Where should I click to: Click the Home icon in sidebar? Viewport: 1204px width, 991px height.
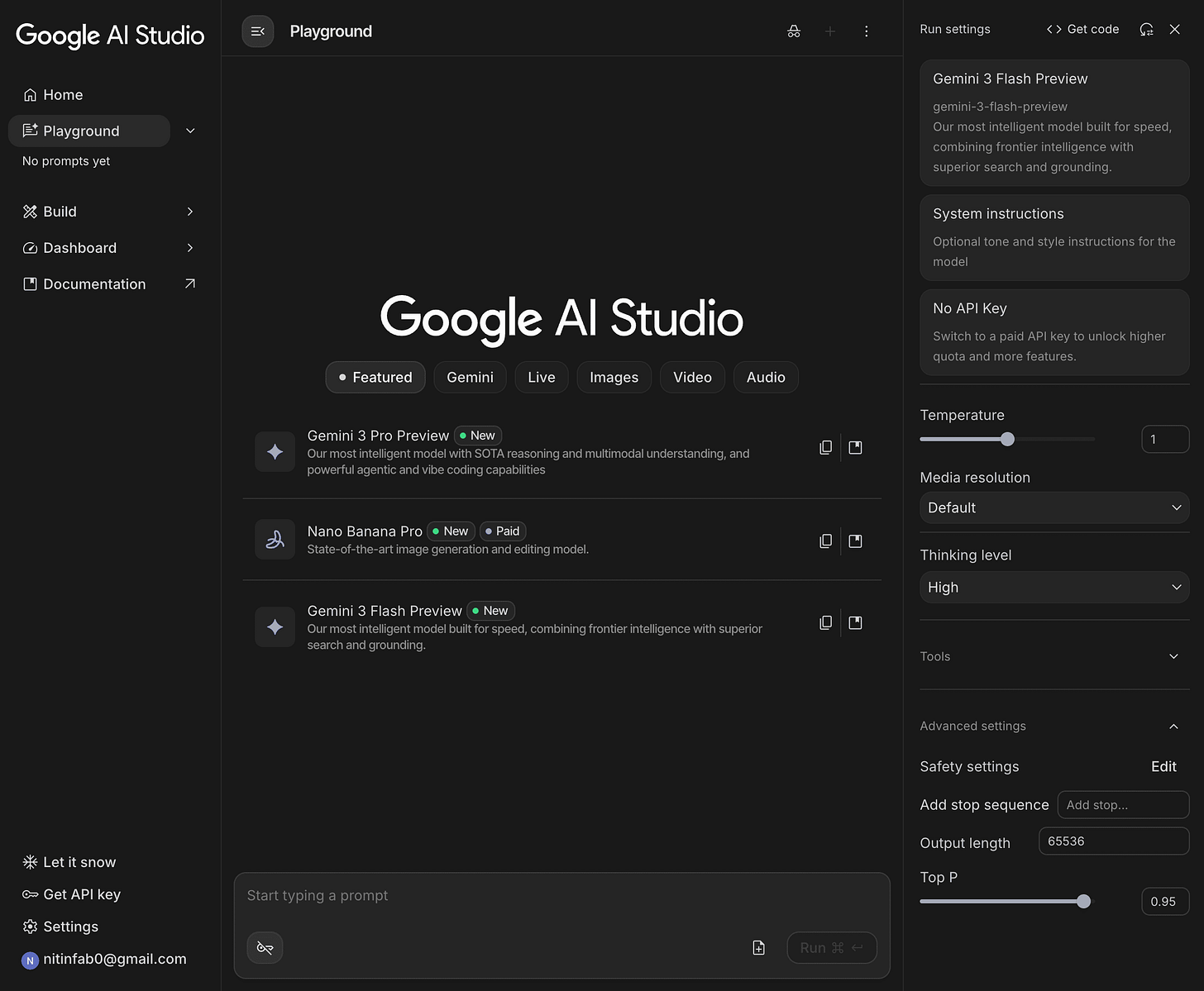pos(30,95)
